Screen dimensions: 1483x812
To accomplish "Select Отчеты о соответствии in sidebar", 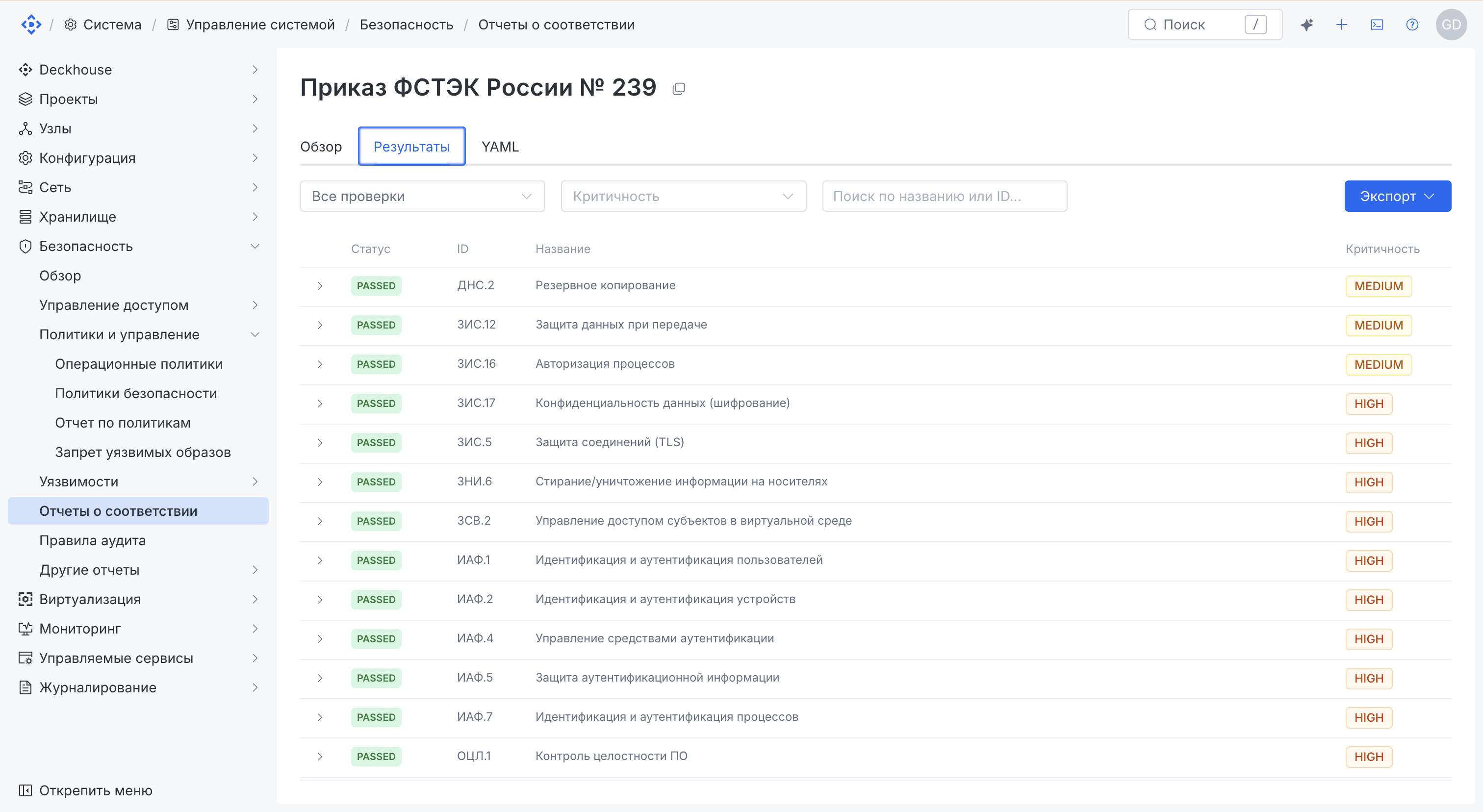I will (x=138, y=511).
